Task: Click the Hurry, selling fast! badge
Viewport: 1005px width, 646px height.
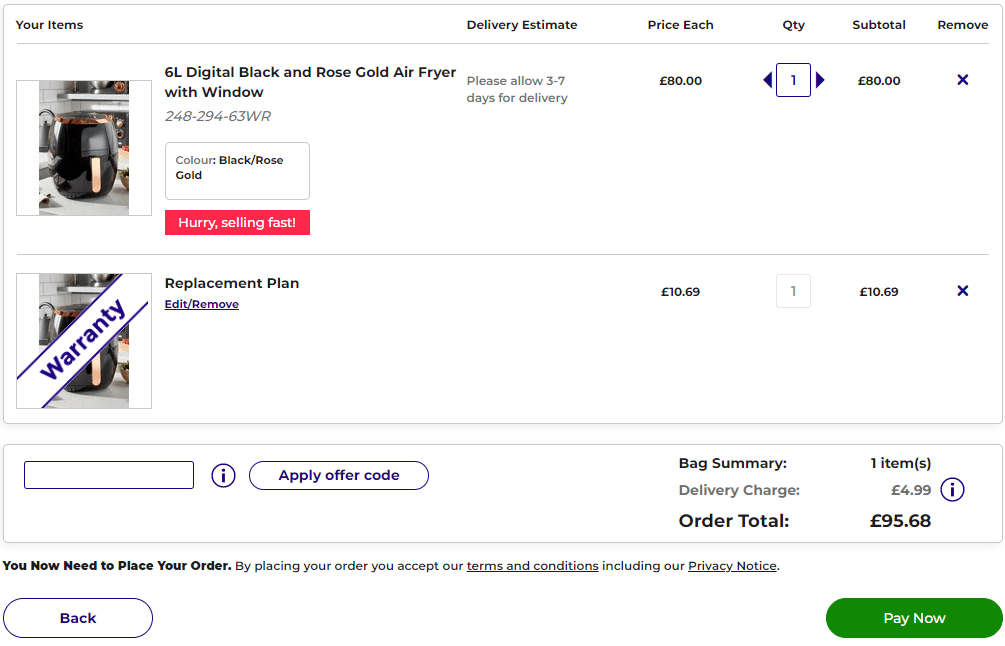Action: (x=237, y=222)
